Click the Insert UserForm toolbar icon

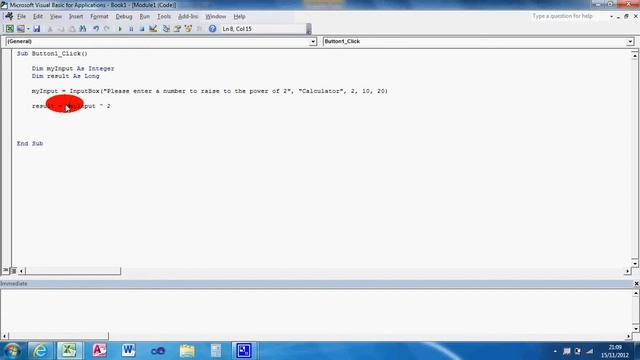click(20, 29)
